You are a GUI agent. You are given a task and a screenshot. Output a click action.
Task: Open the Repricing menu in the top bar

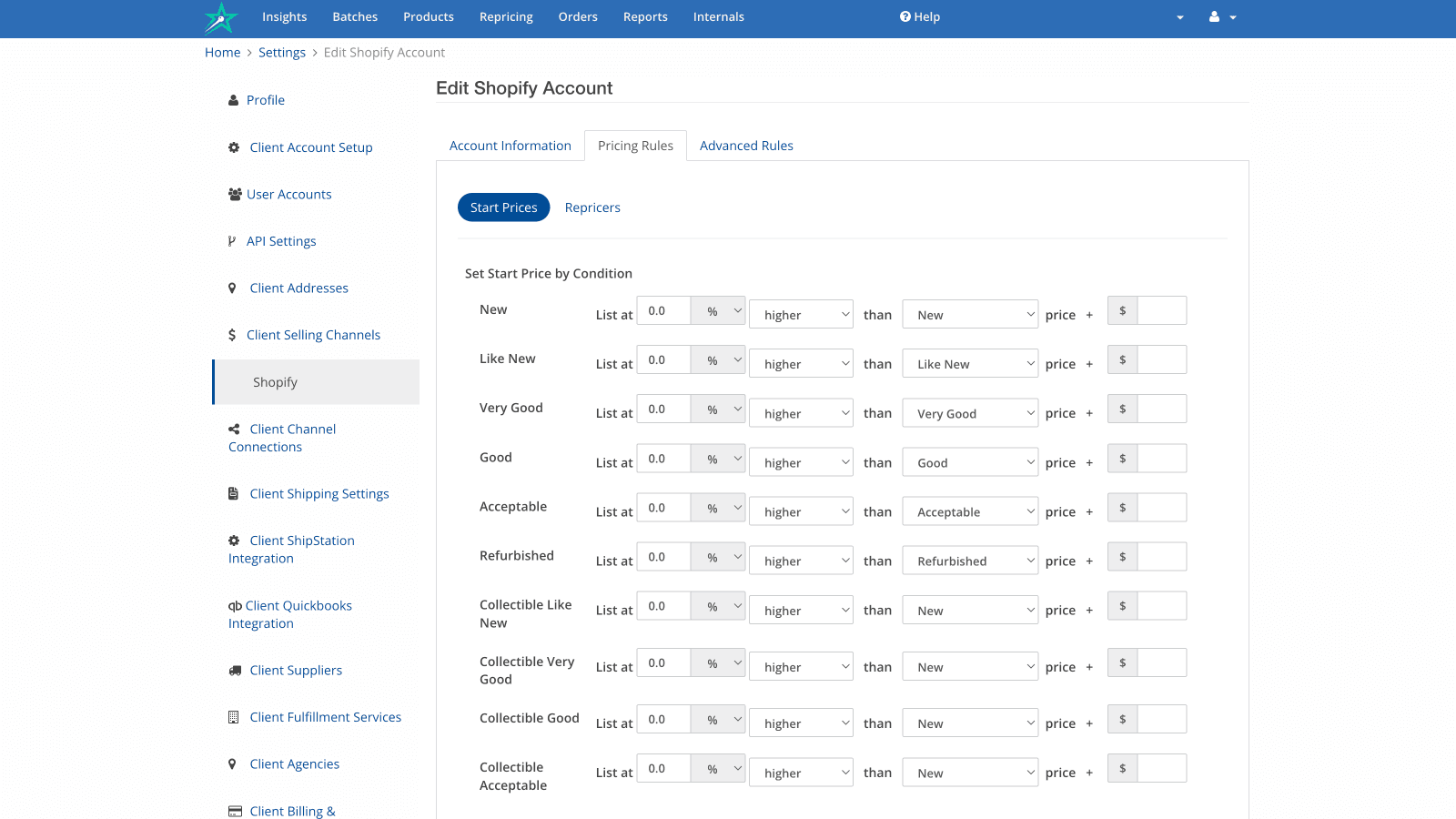pyautogui.click(x=506, y=17)
